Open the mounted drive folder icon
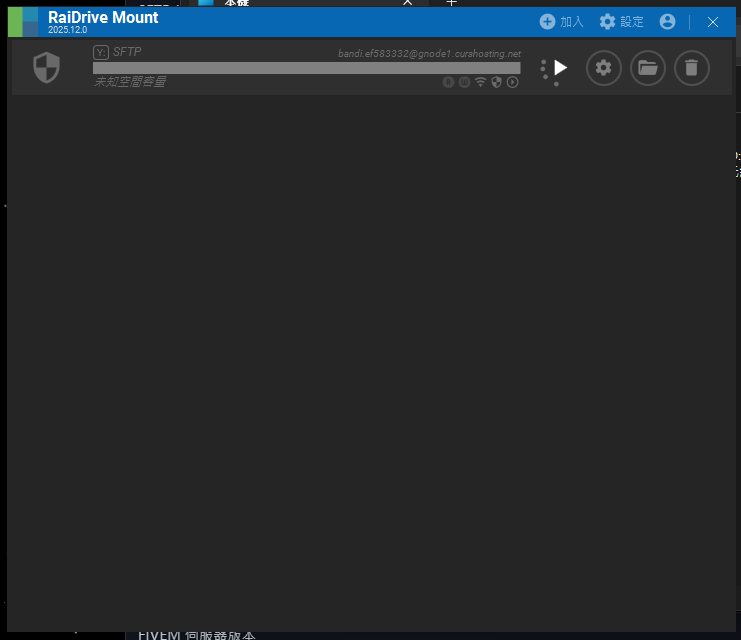 (x=647, y=68)
